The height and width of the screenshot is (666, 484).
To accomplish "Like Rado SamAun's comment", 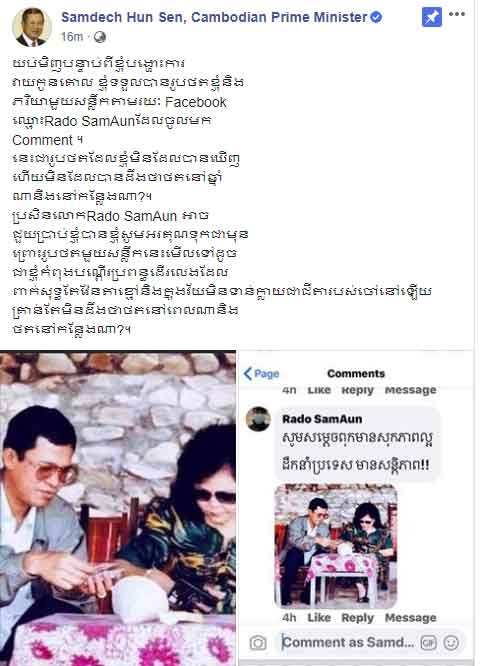I will point(319,618).
